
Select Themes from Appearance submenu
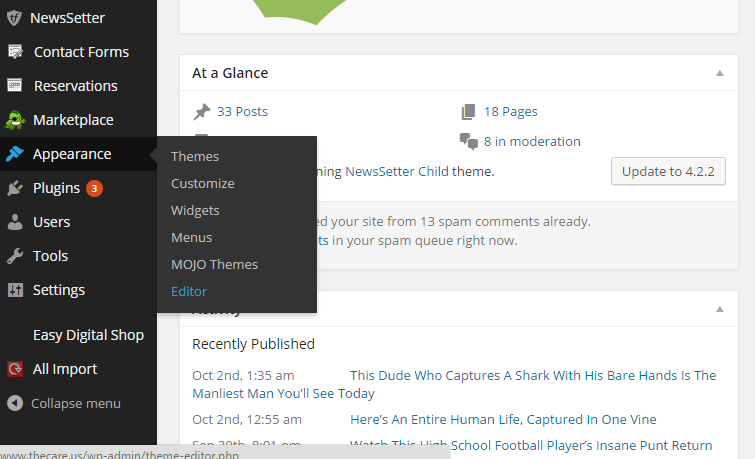tap(195, 157)
